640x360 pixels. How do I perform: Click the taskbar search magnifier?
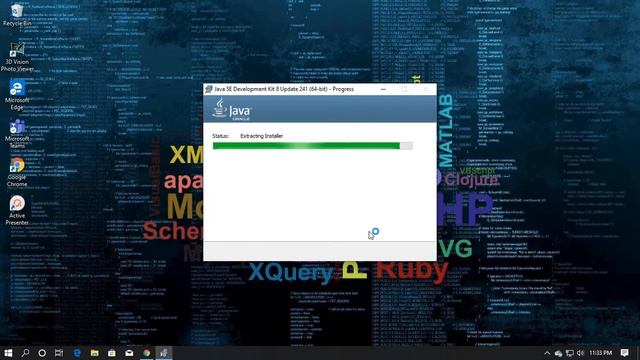[25, 353]
